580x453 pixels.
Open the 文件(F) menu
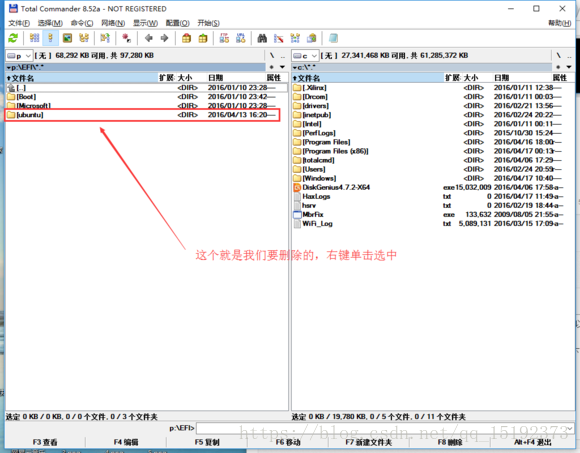[x=19, y=23]
